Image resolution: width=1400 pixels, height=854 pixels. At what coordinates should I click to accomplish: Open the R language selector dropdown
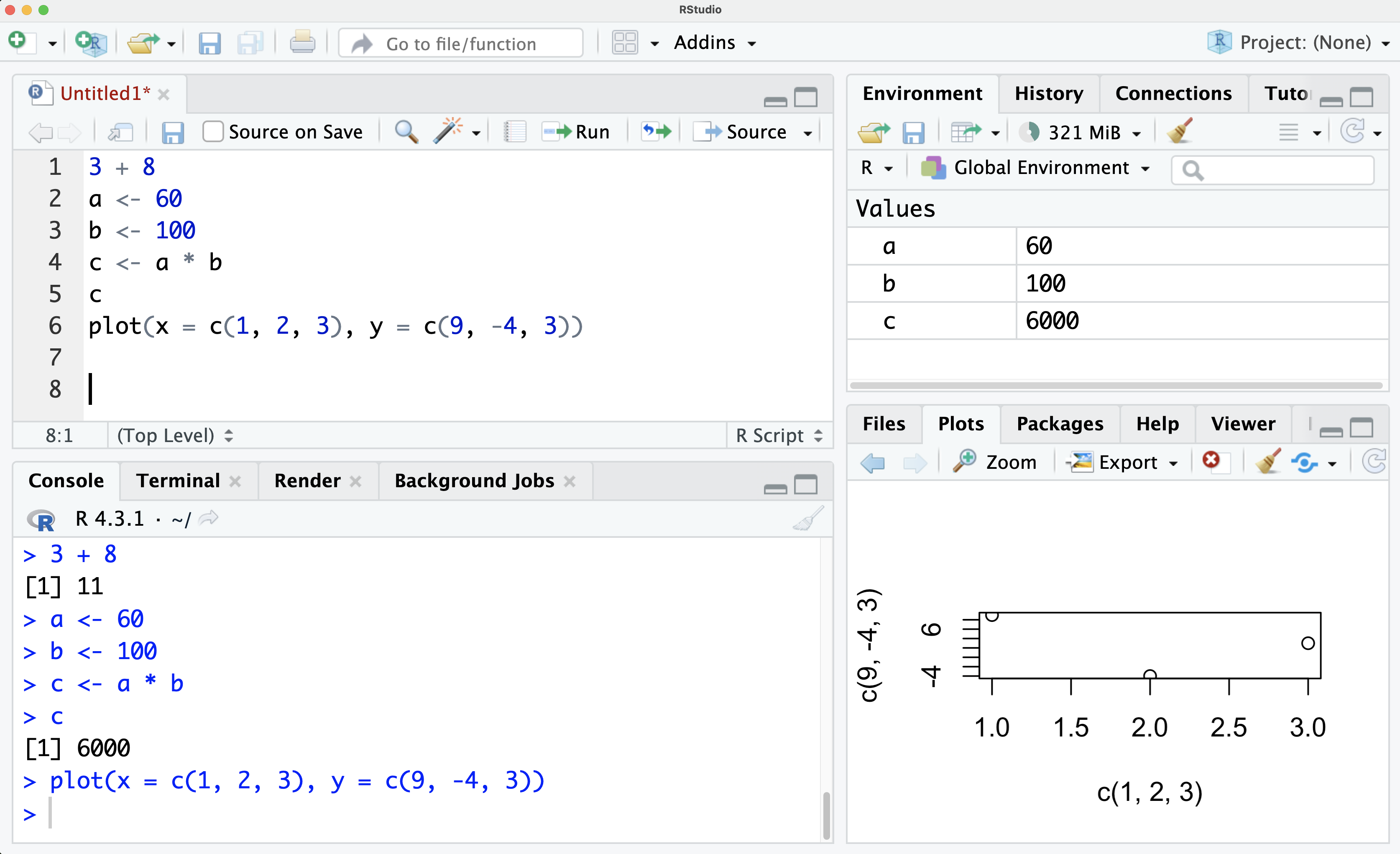pos(877,168)
